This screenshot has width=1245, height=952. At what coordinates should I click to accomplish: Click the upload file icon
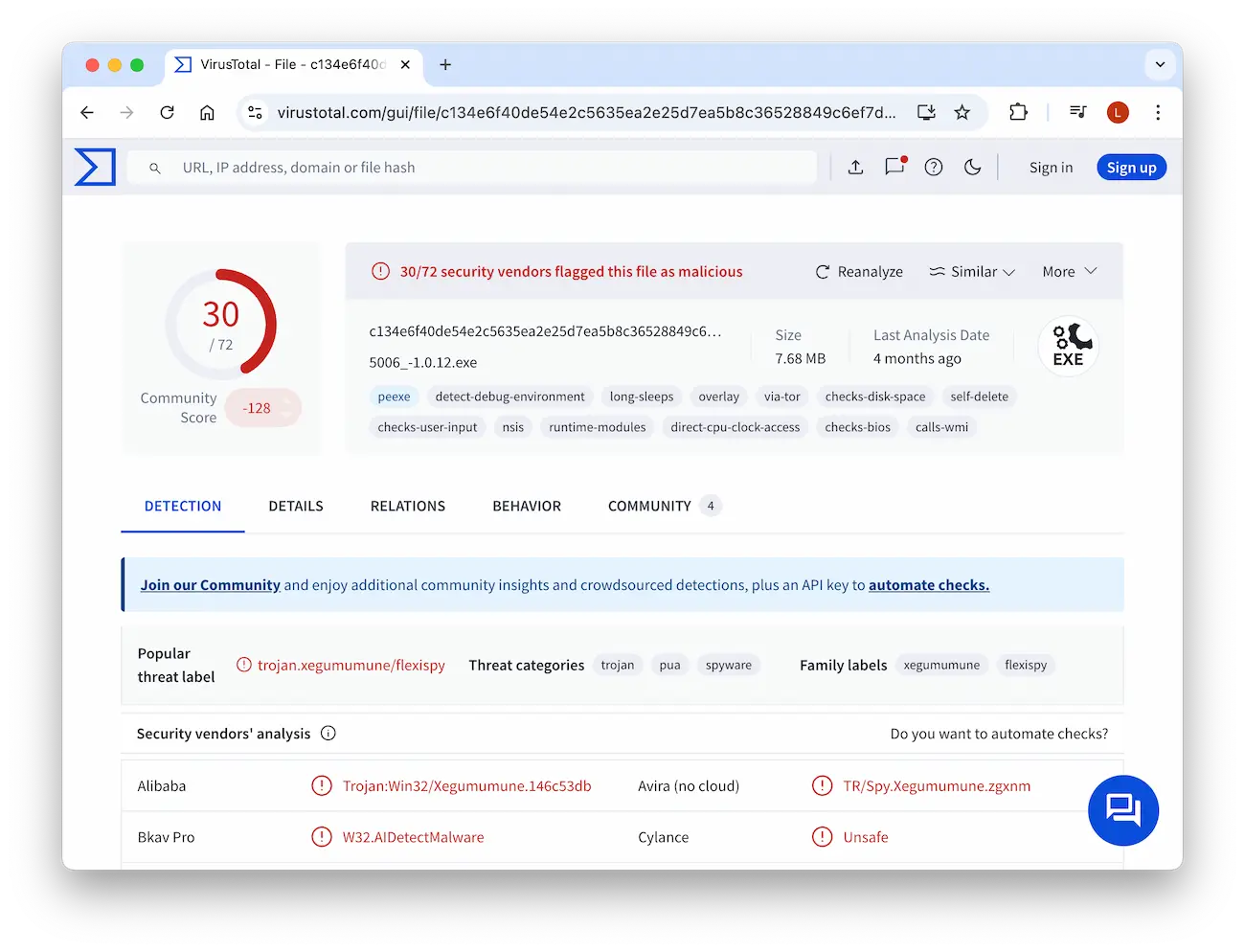click(856, 168)
